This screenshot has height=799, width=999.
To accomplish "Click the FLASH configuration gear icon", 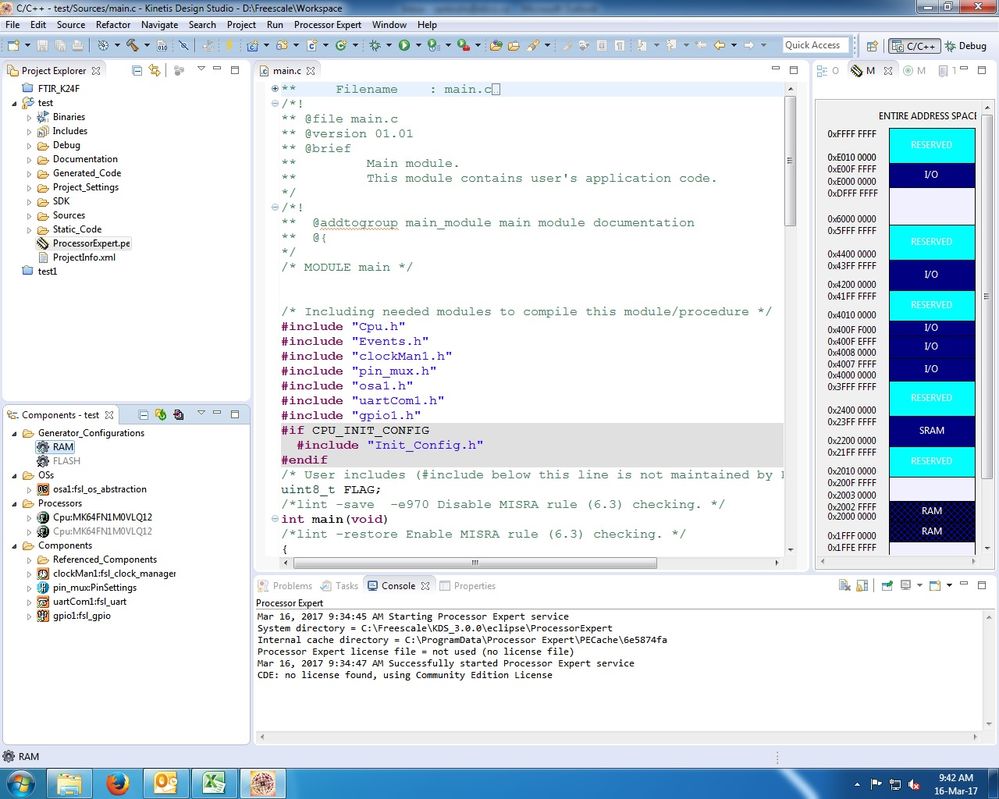I will [x=43, y=461].
